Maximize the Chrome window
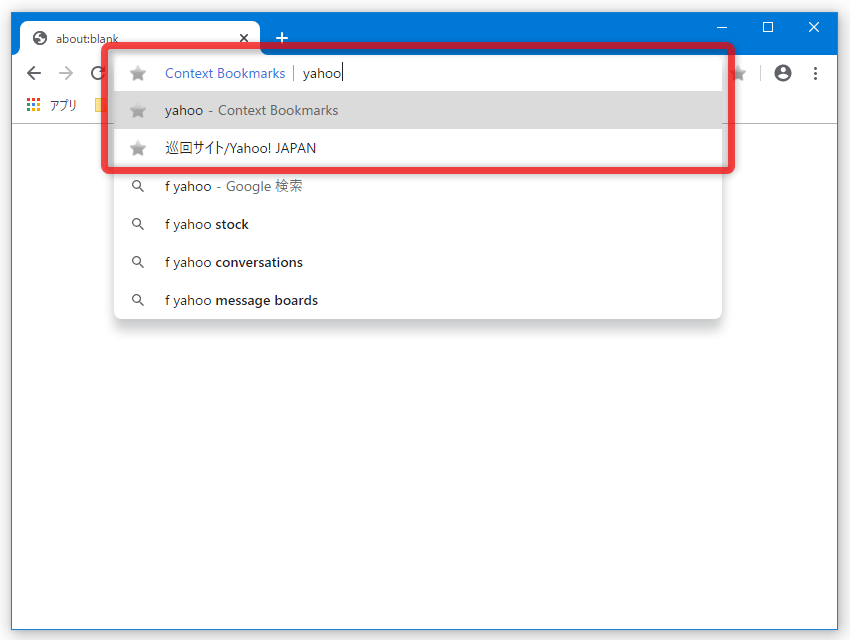850x640 pixels. (768, 27)
